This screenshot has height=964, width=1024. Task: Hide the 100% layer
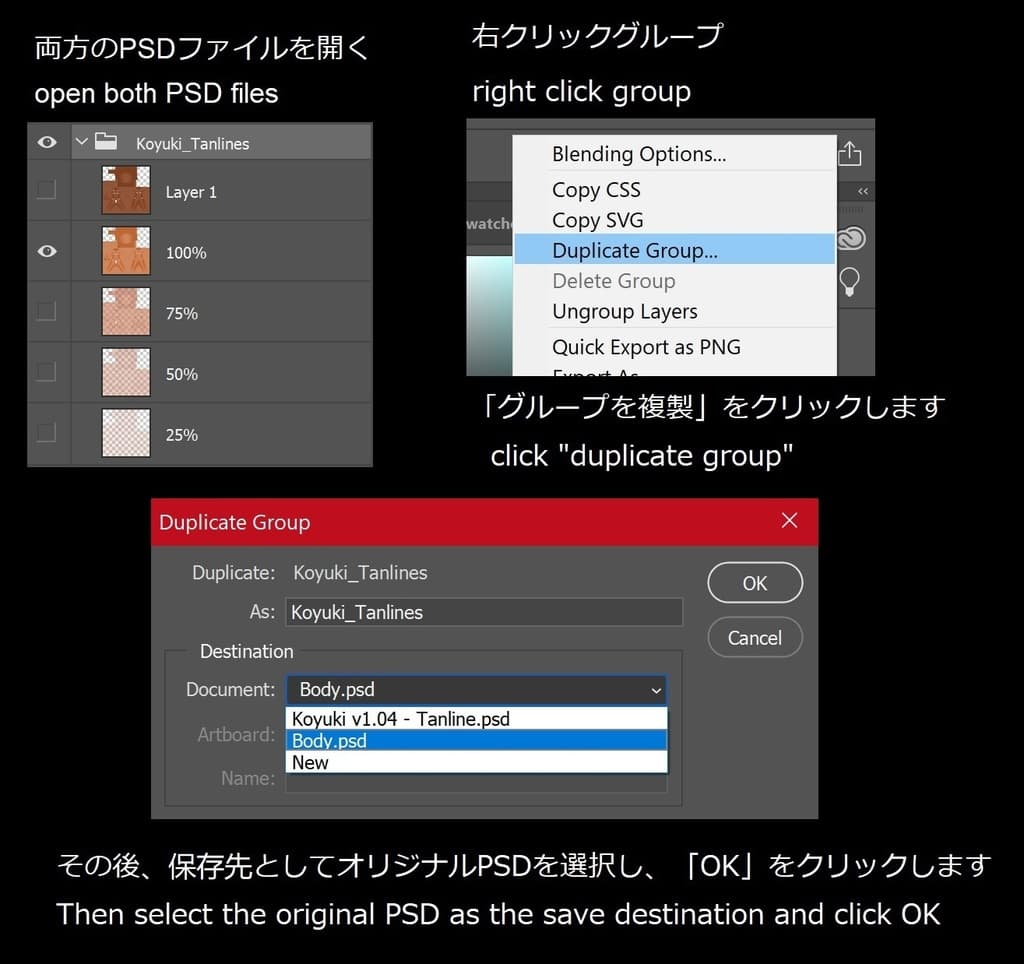(x=46, y=252)
